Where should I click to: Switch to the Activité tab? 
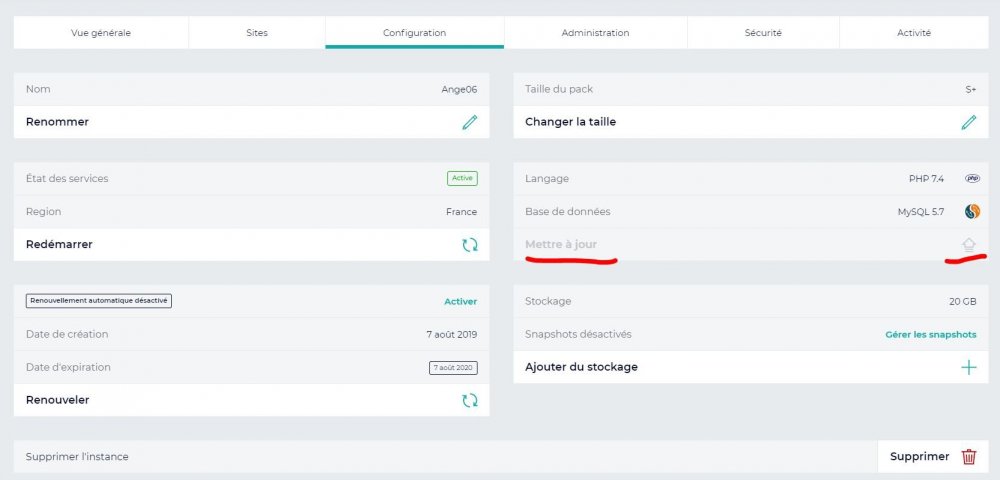click(x=914, y=33)
